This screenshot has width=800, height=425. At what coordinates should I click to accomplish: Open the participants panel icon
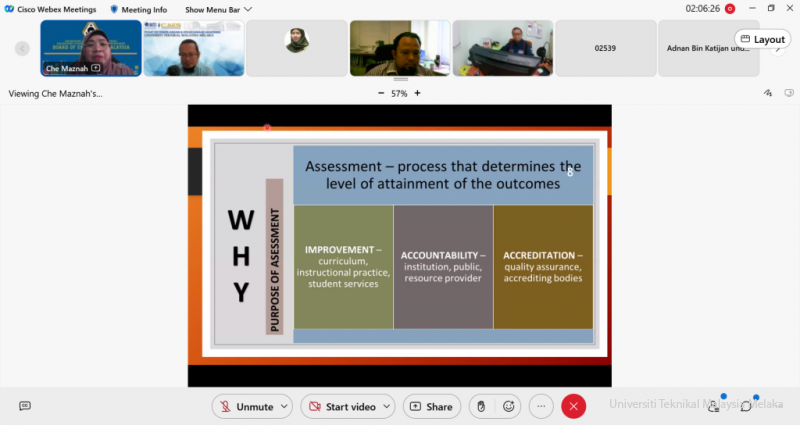pos(713,406)
